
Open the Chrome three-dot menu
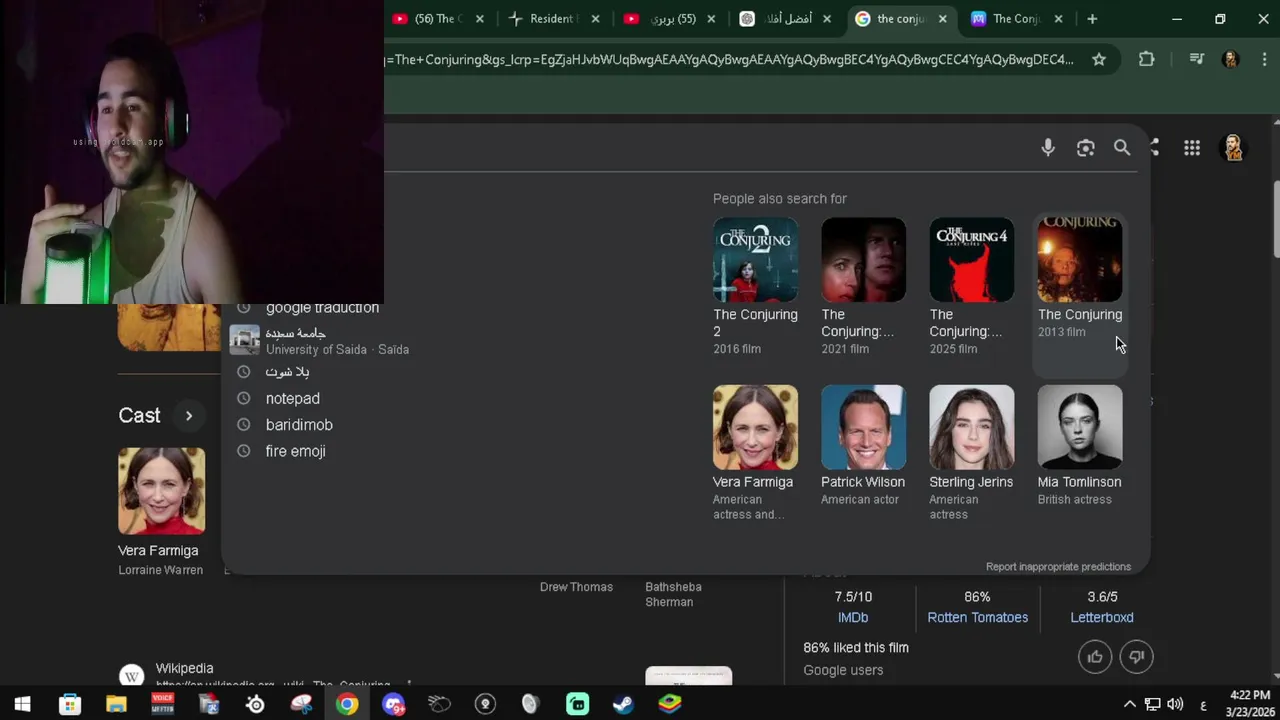pos(1265,59)
